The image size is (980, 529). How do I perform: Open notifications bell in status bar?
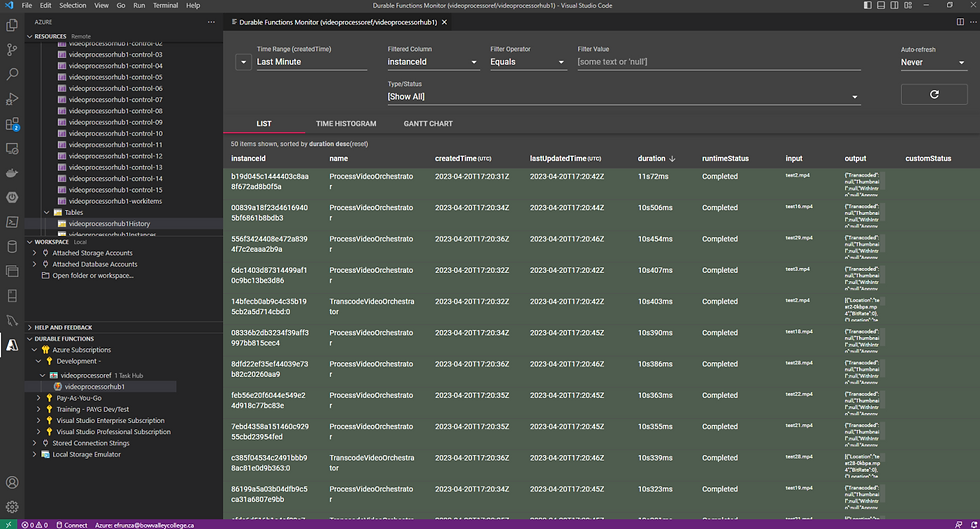(973, 525)
